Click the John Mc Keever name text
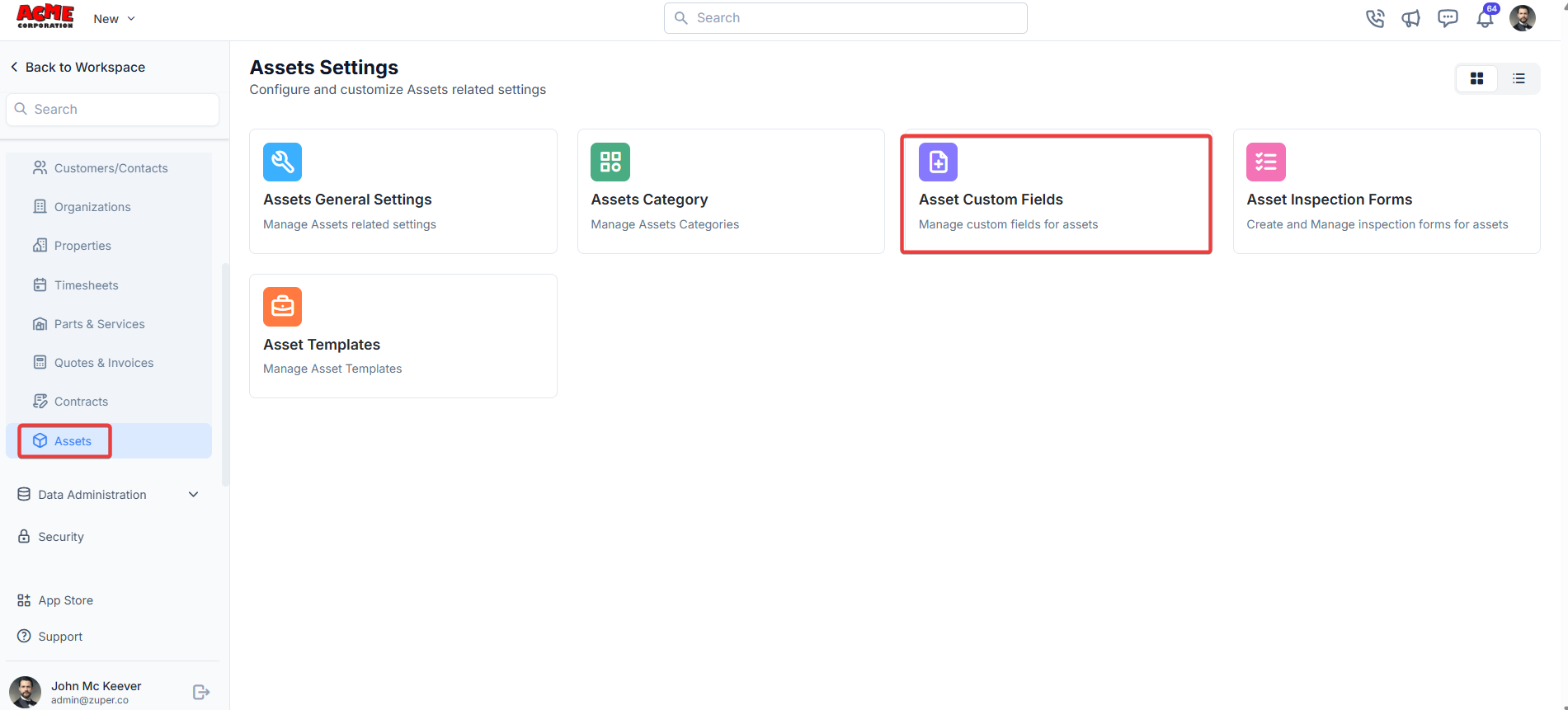 click(x=97, y=686)
